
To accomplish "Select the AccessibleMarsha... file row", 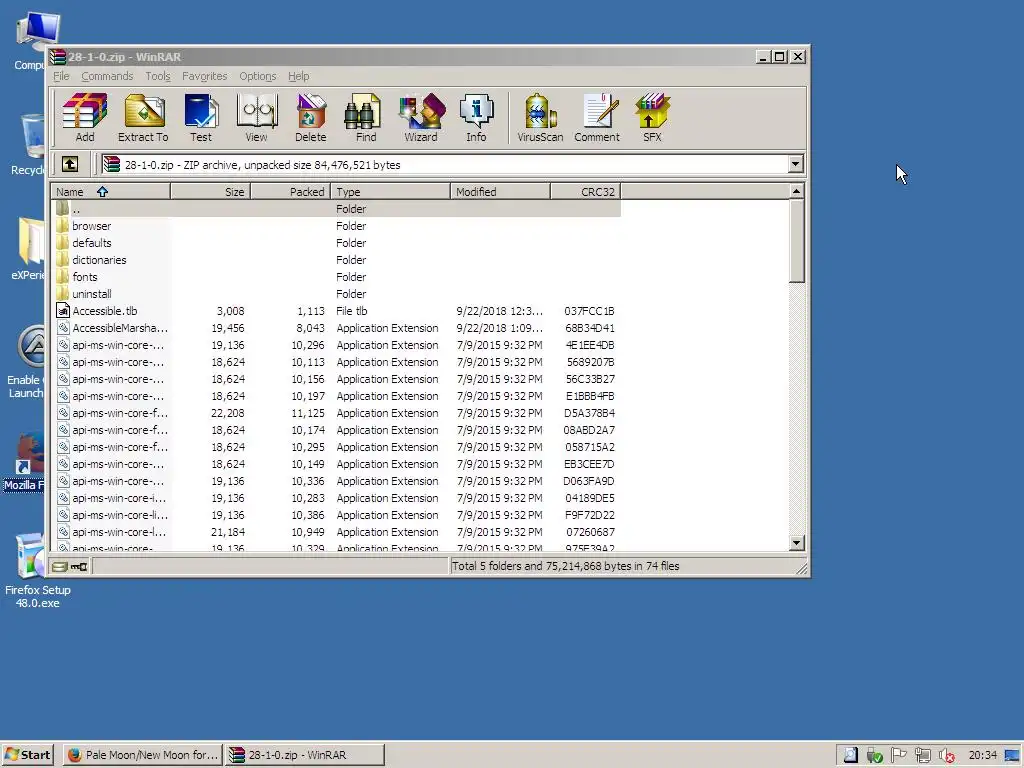I will [336, 328].
